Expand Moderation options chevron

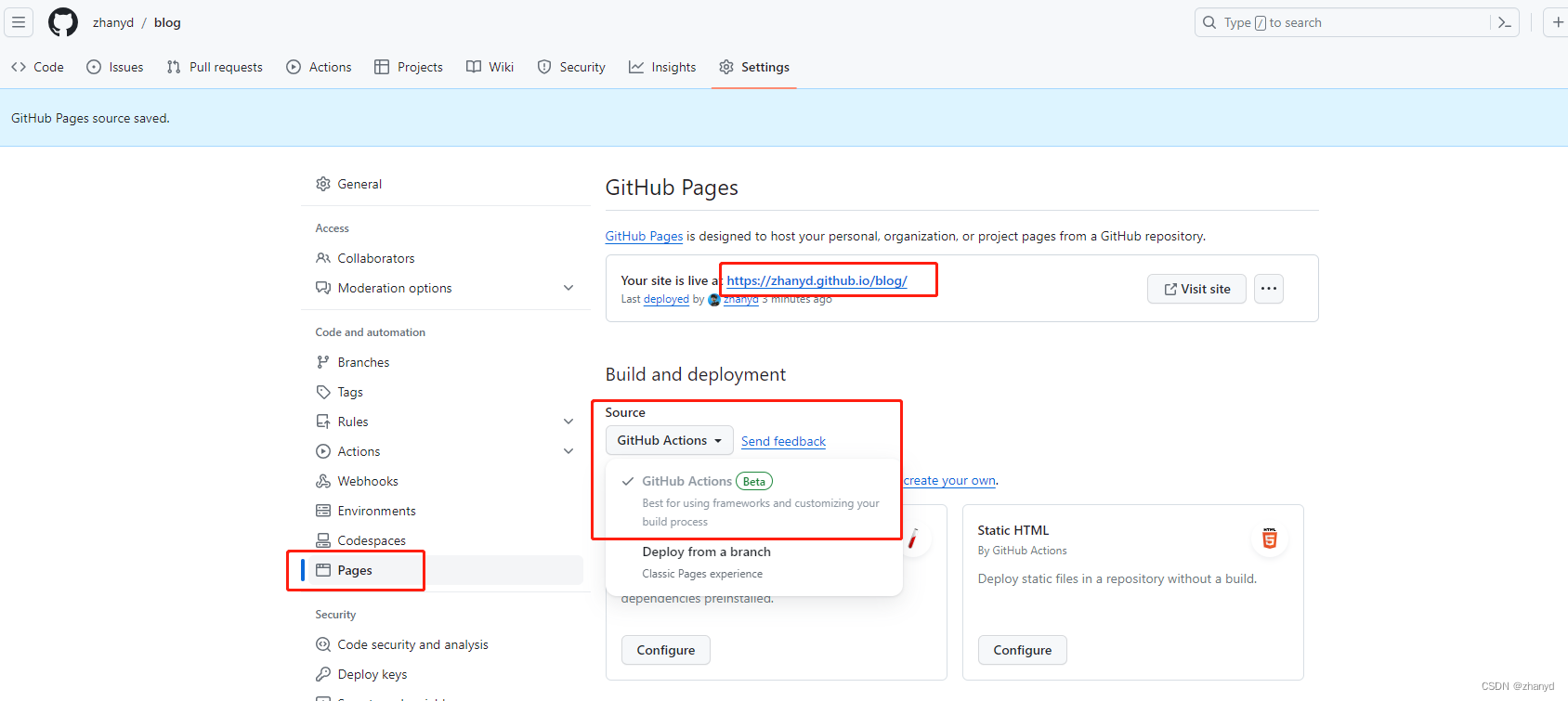568,288
